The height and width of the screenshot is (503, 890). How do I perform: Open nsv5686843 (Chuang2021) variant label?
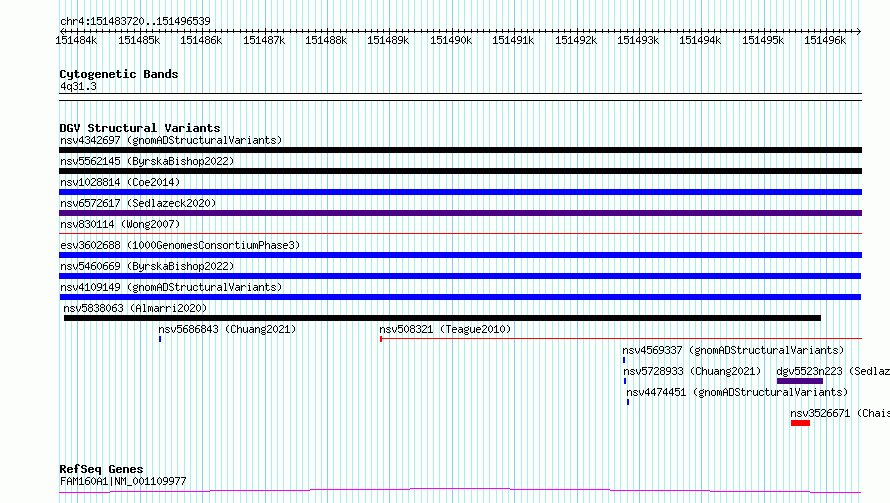[x=227, y=329]
